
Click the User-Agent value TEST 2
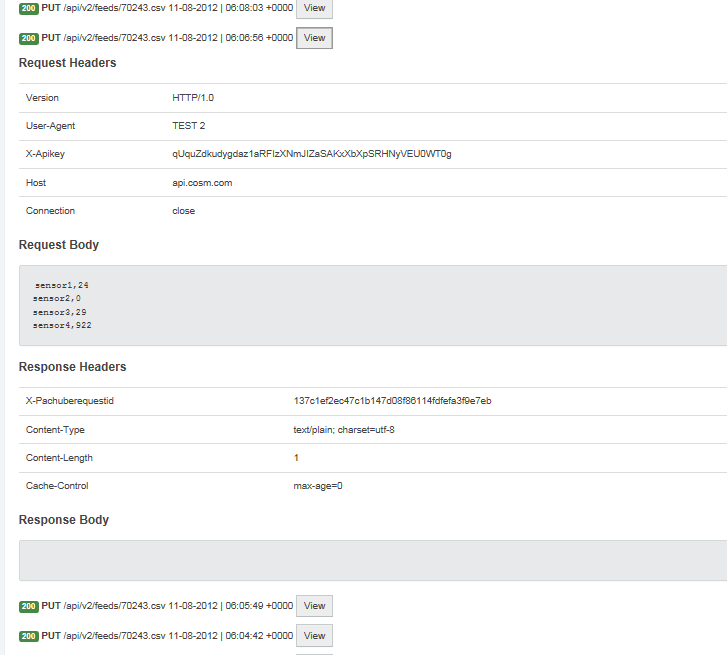tap(188, 126)
